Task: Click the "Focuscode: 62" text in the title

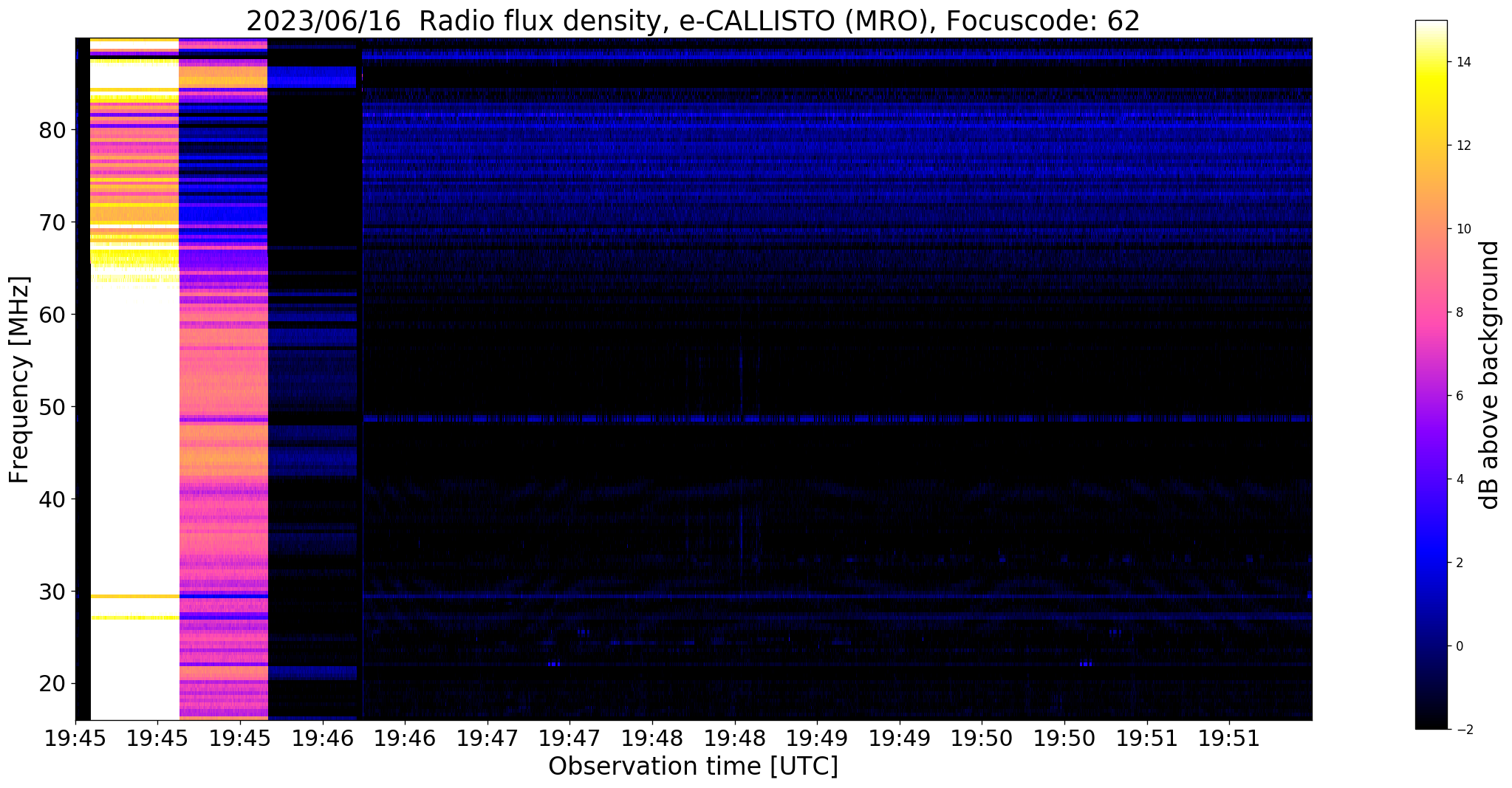Action: (x=1043, y=21)
